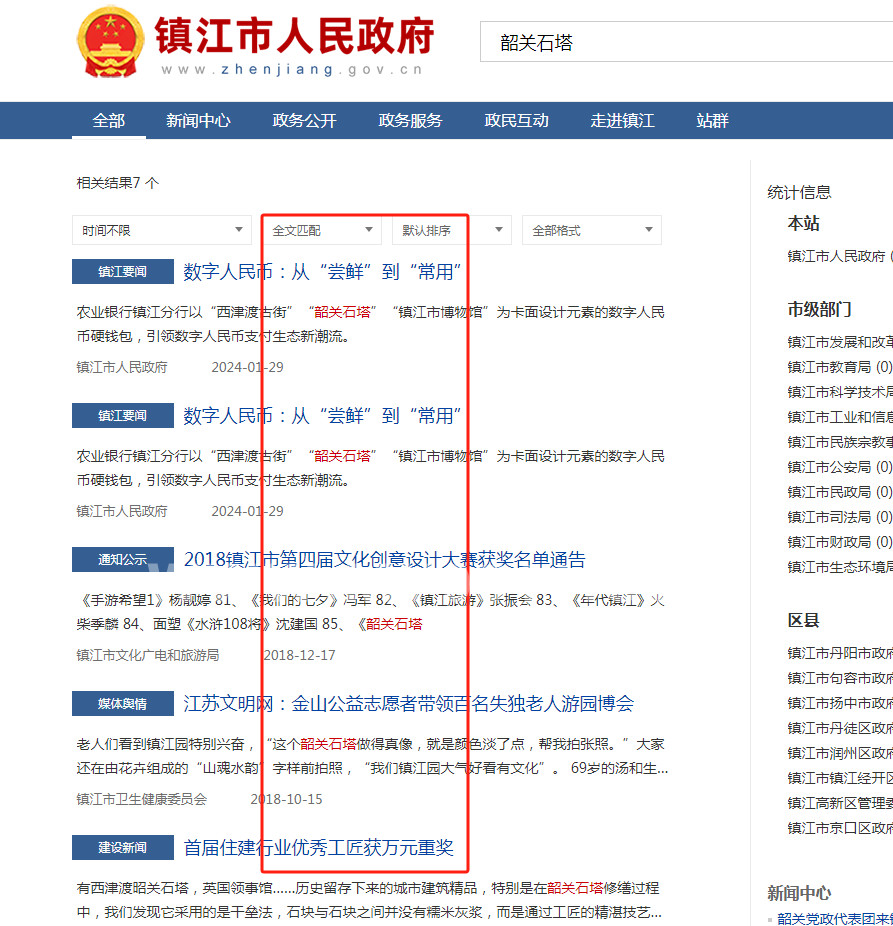Switch to the 新闻中心 tab
The height and width of the screenshot is (926, 893).
tap(198, 121)
